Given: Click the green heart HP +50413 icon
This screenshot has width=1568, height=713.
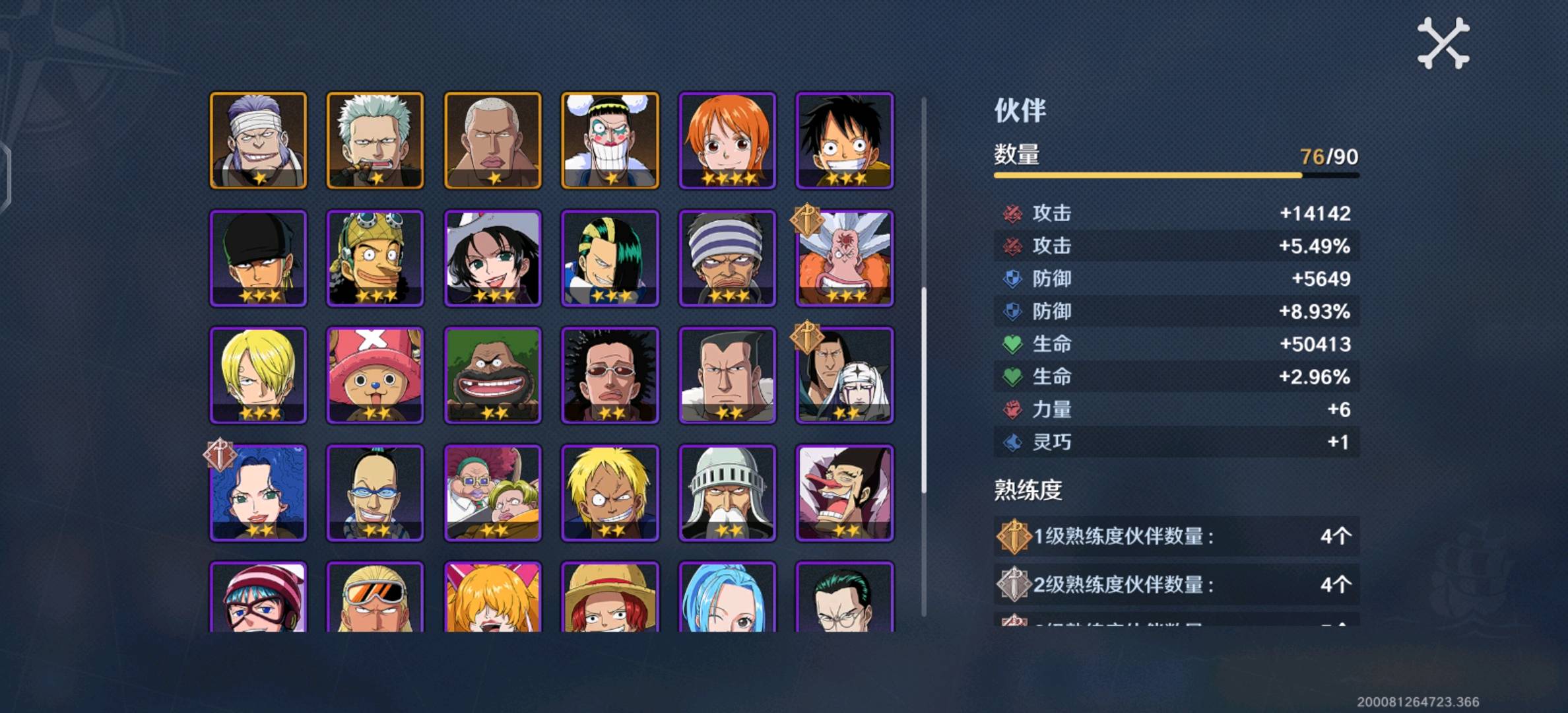Looking at the screenshot, I should [1012, 344].
